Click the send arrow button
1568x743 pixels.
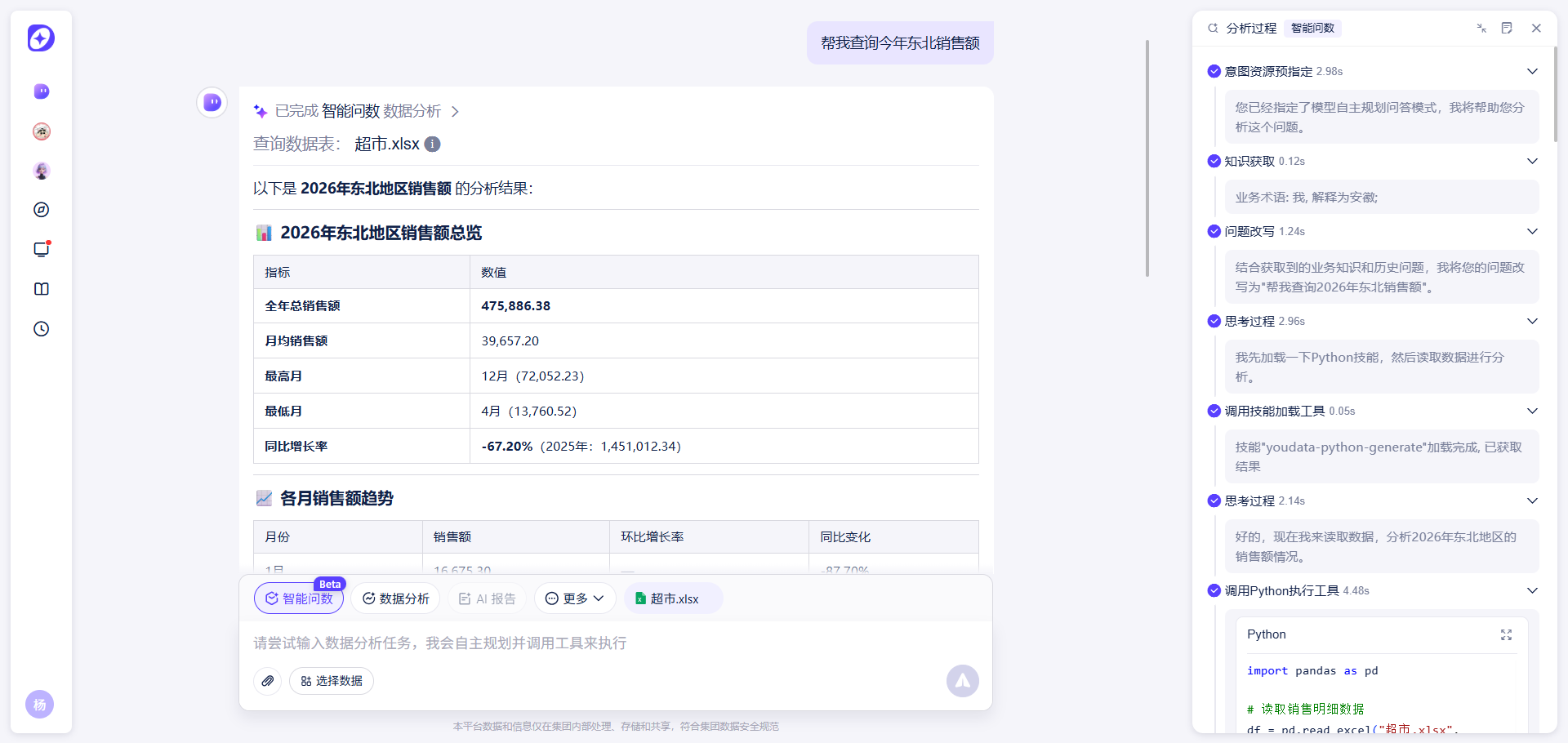tap(963, 681)
